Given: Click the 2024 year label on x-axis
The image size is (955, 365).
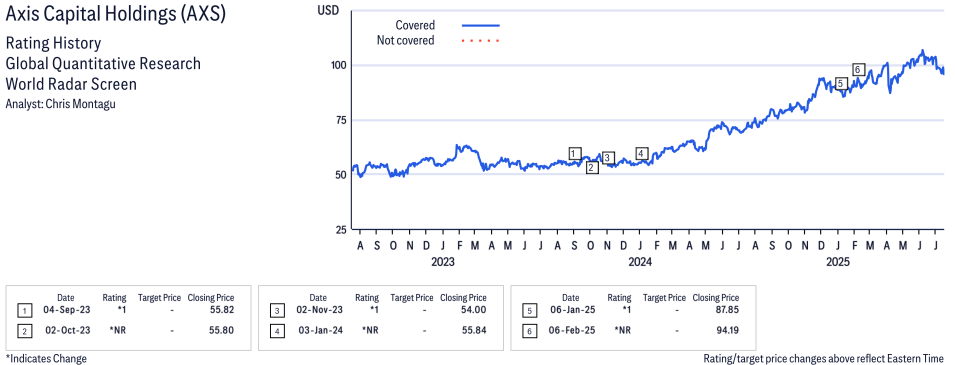Looking at the screenshot, I should (x=640, y=263).
